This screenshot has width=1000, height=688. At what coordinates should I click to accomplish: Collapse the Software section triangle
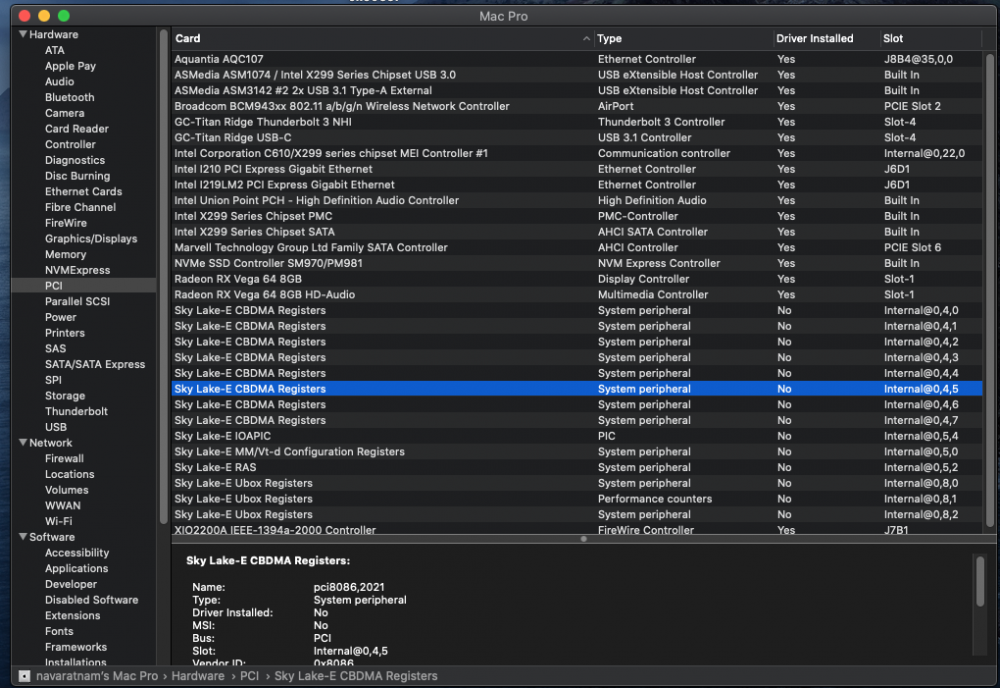[x=23, y=536]
